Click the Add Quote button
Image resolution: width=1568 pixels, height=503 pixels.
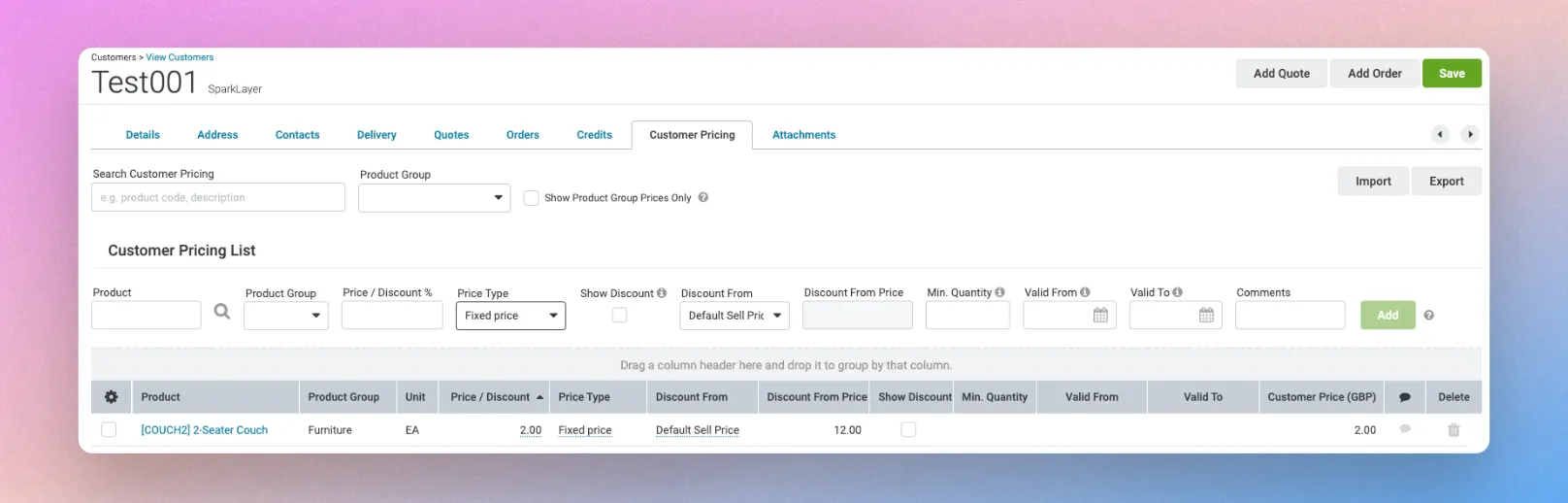pos(1282,74)
